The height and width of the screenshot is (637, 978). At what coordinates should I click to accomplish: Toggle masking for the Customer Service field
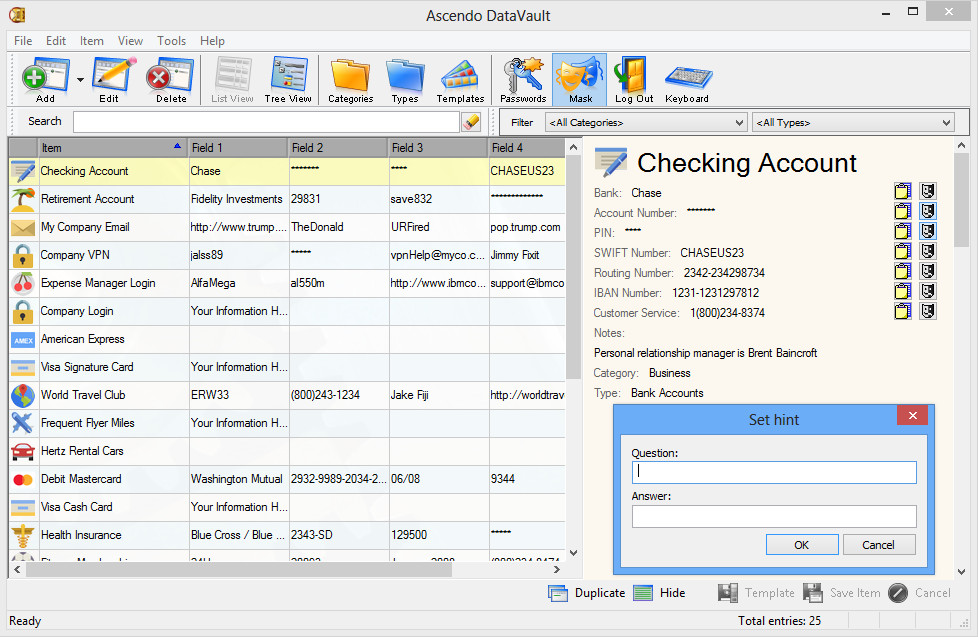(928, 311)
